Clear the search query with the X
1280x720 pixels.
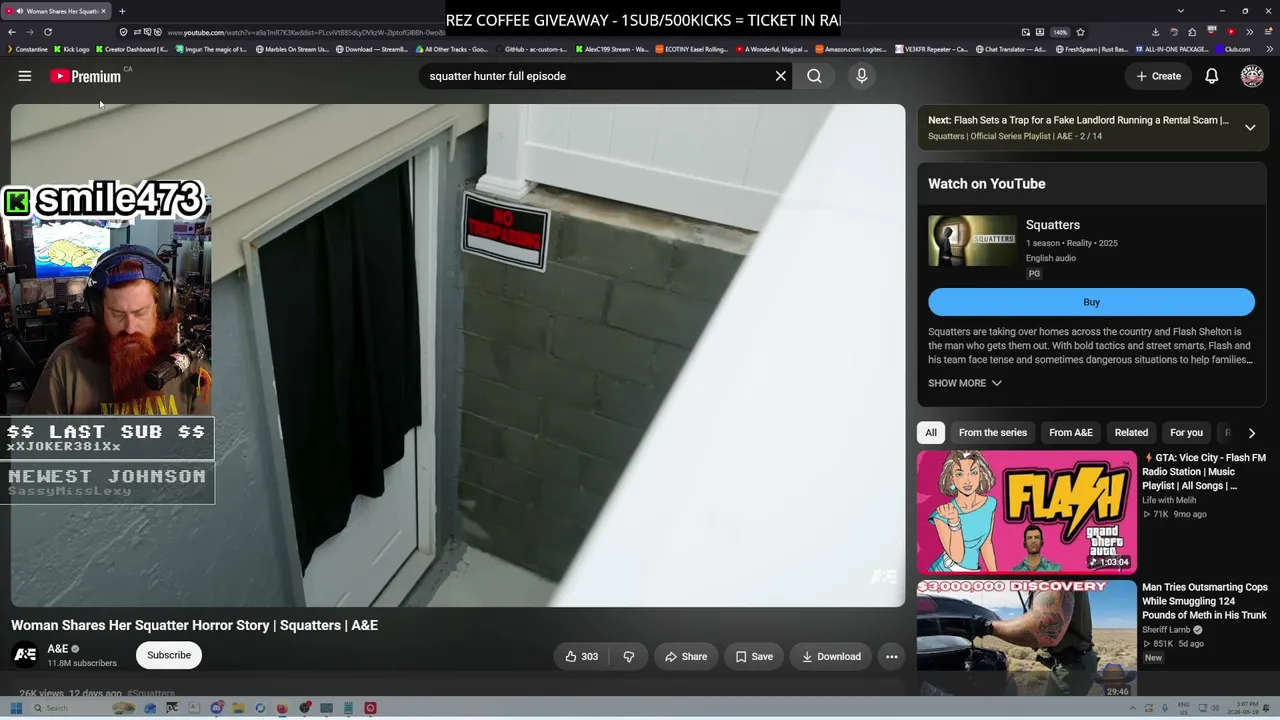[x=781, y=76]
